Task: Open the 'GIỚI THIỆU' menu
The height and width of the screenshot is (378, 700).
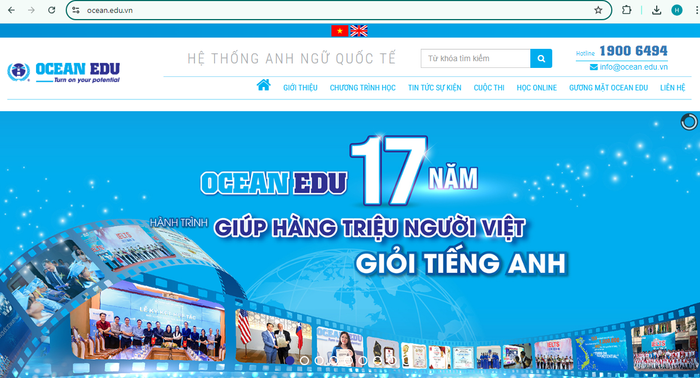Action: (x=300, y=87)
